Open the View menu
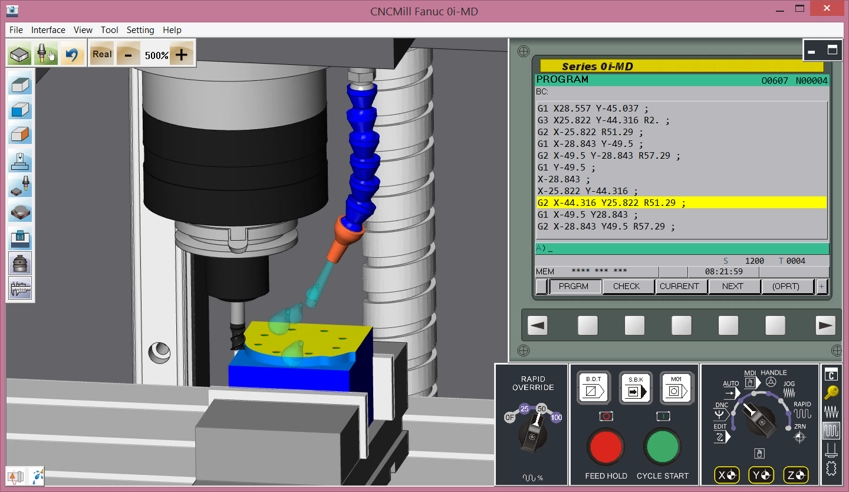The image size is (849, 492). coord(83,30)
